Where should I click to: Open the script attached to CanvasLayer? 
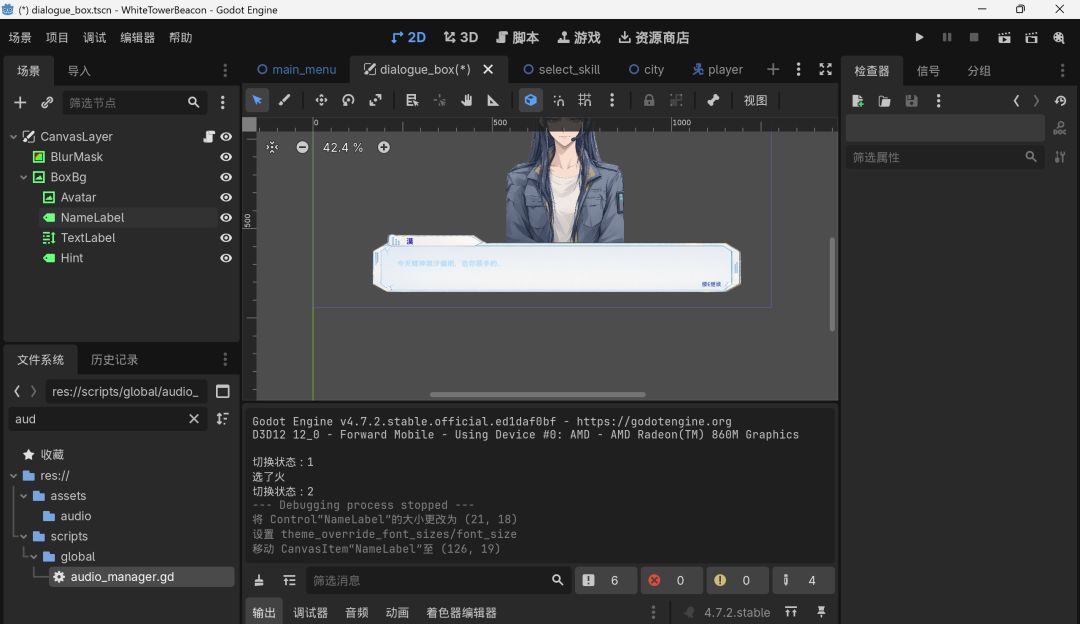coord(209,136)
